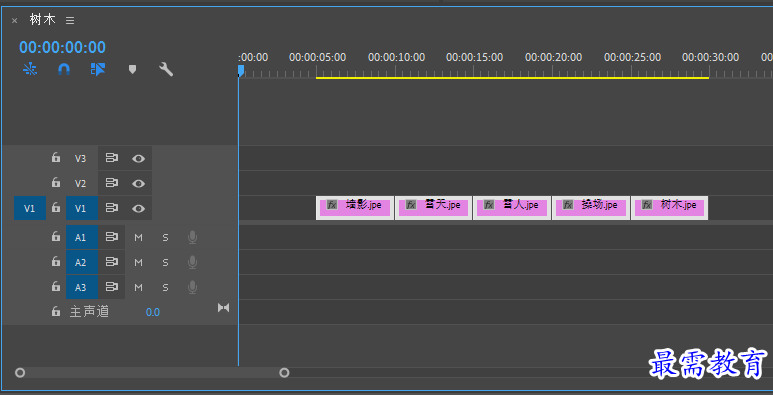This screenshot has height=395, width=773.
Task: Toggle V1 source patching indicator
Action: click(x=30, y=208)
